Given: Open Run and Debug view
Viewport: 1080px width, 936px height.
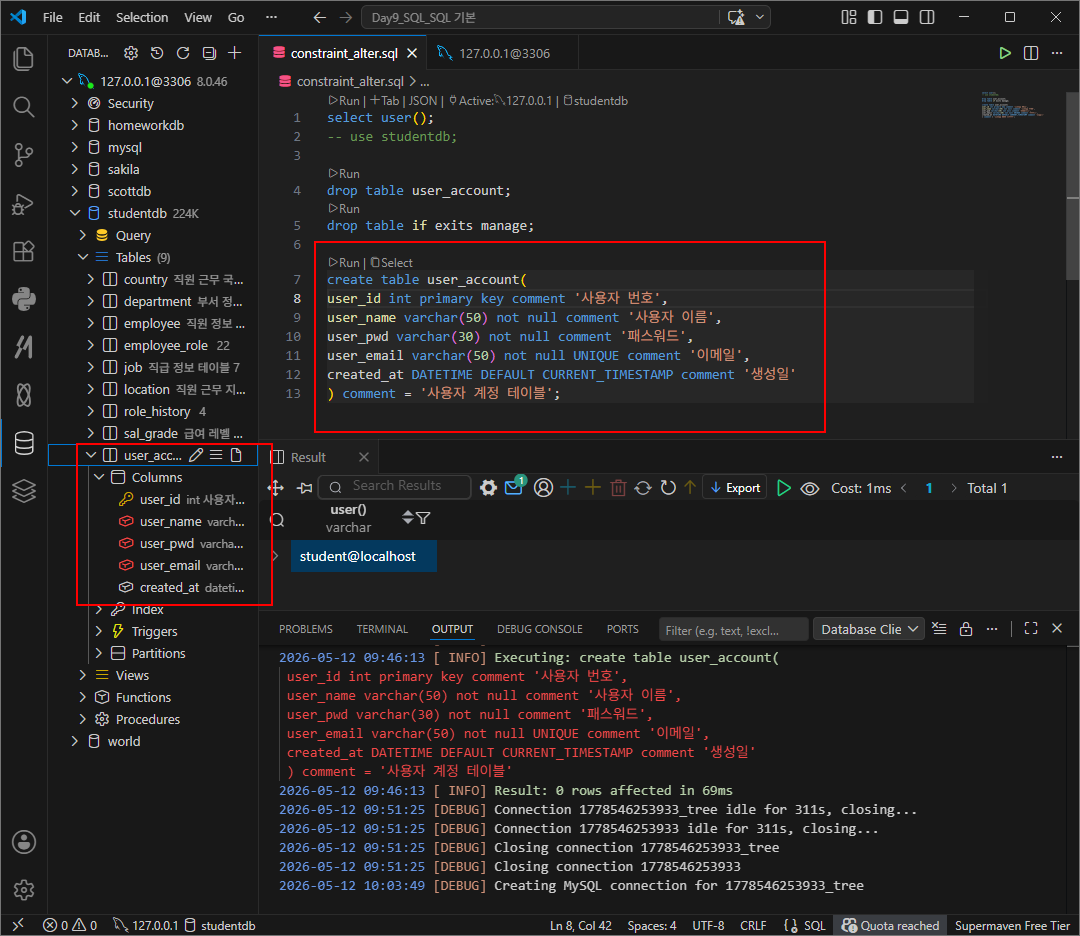Looking at the screenshot, I should (x=23, y=204).
